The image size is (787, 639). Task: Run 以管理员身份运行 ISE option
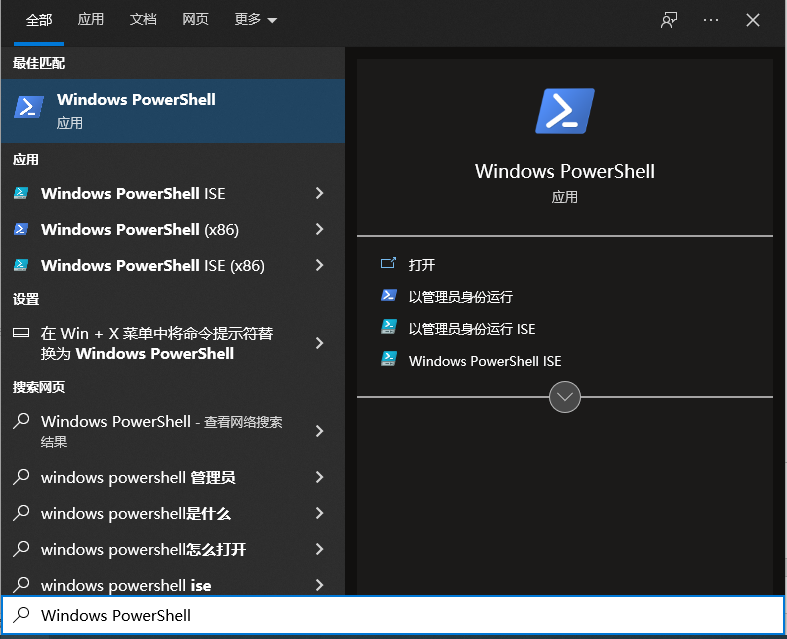click(472, 329)
